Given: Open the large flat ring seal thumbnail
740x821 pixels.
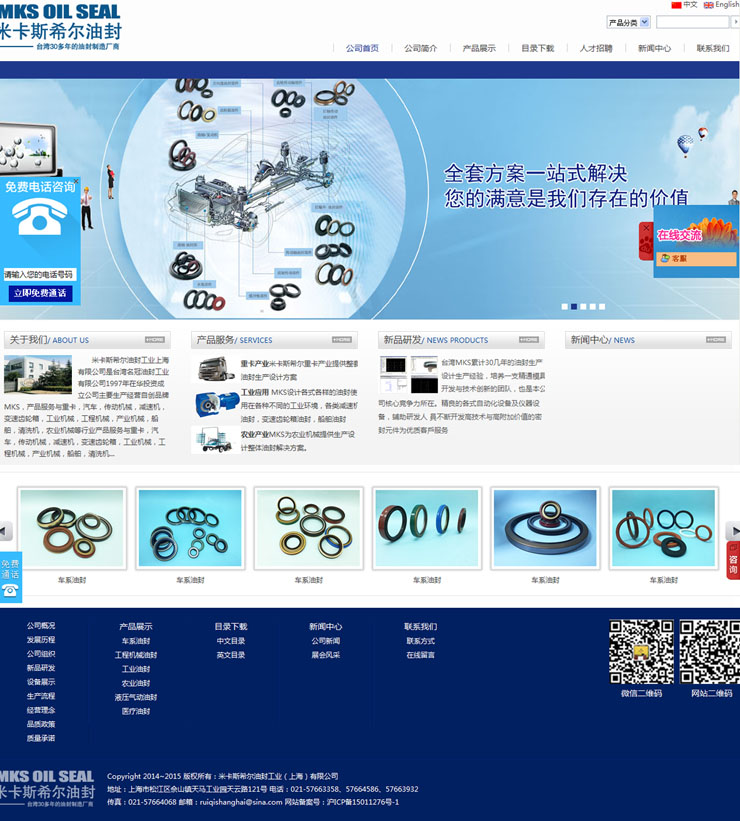Looking at the screenshot, I should click(545, 528).
